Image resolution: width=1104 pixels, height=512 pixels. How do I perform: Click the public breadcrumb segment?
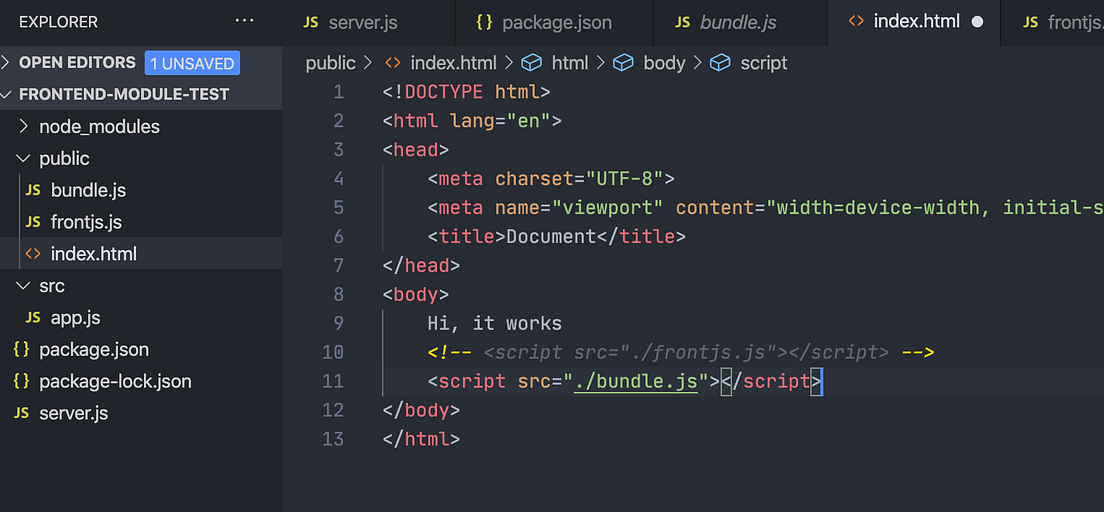[330, 63]
